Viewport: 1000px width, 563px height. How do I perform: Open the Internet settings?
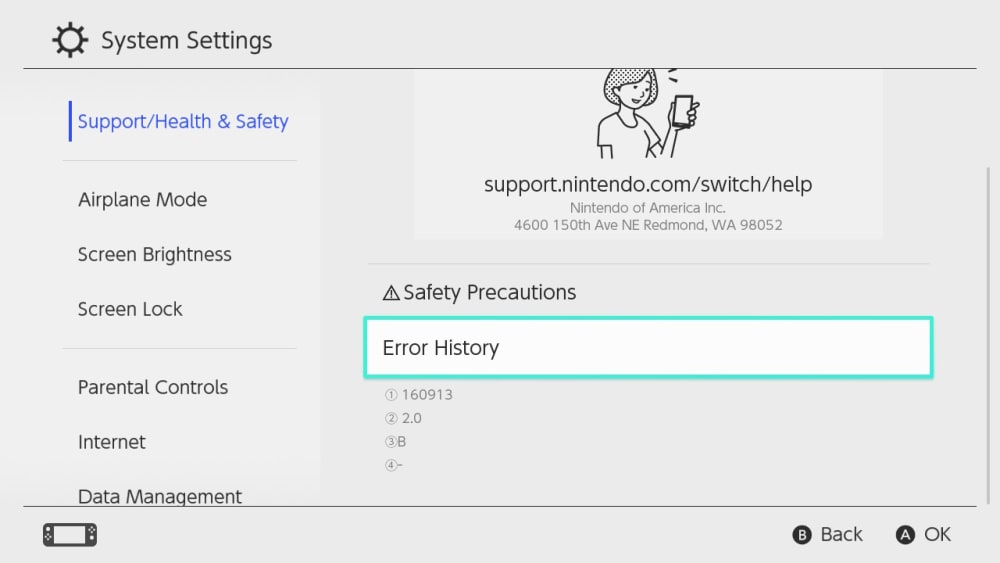click(x=112, y=443)
